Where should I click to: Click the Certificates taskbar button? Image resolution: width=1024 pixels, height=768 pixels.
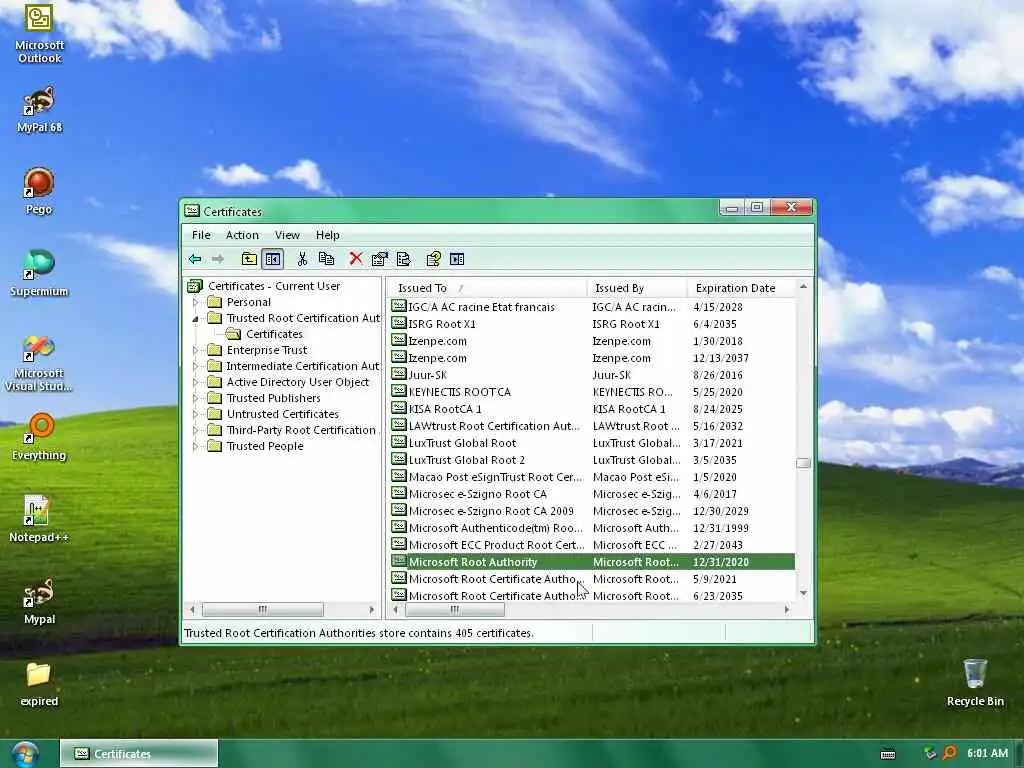coord(139,754)
